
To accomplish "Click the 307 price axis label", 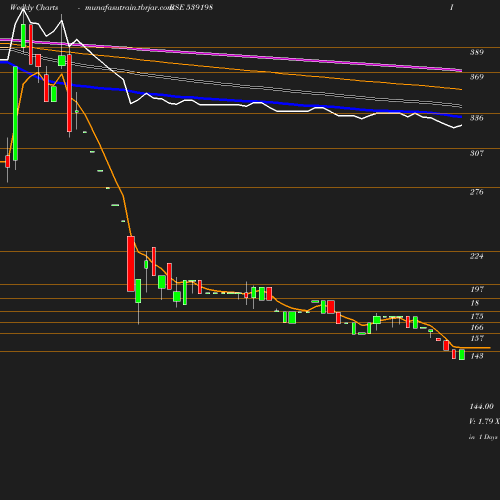I will [x=477, y=153].
